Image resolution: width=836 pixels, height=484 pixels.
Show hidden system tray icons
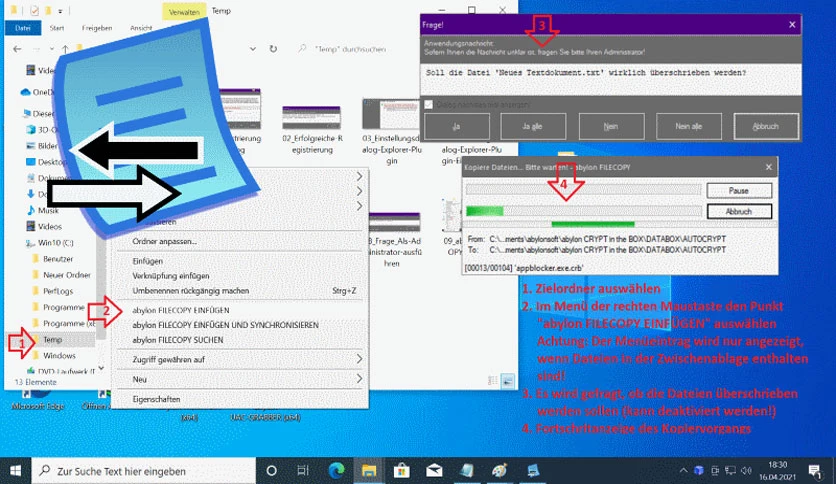[683, 471]
